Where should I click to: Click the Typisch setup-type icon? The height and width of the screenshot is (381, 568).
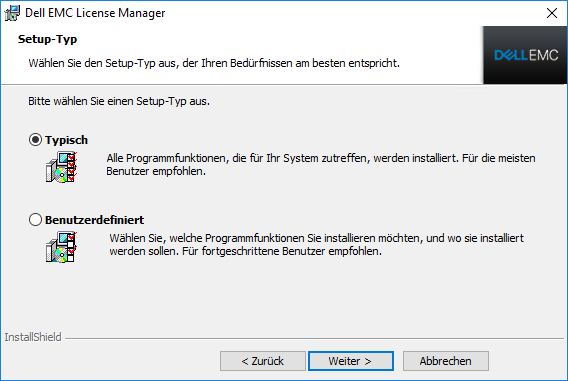coord(61,167)
